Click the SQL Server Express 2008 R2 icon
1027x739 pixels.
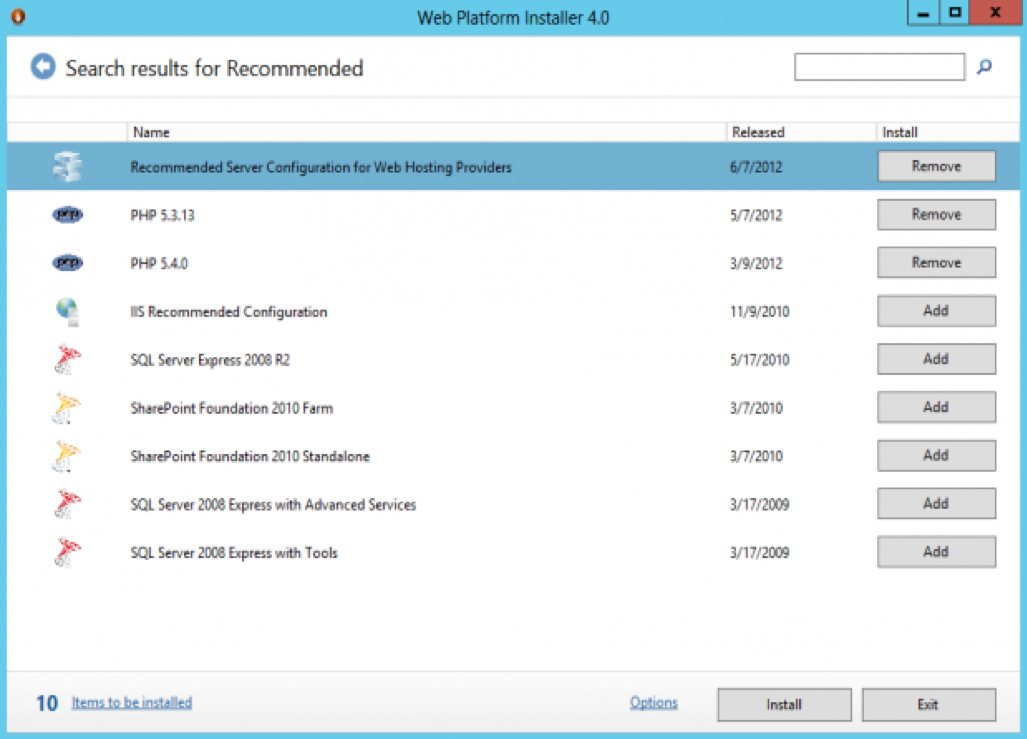click(x=67, y=359)
